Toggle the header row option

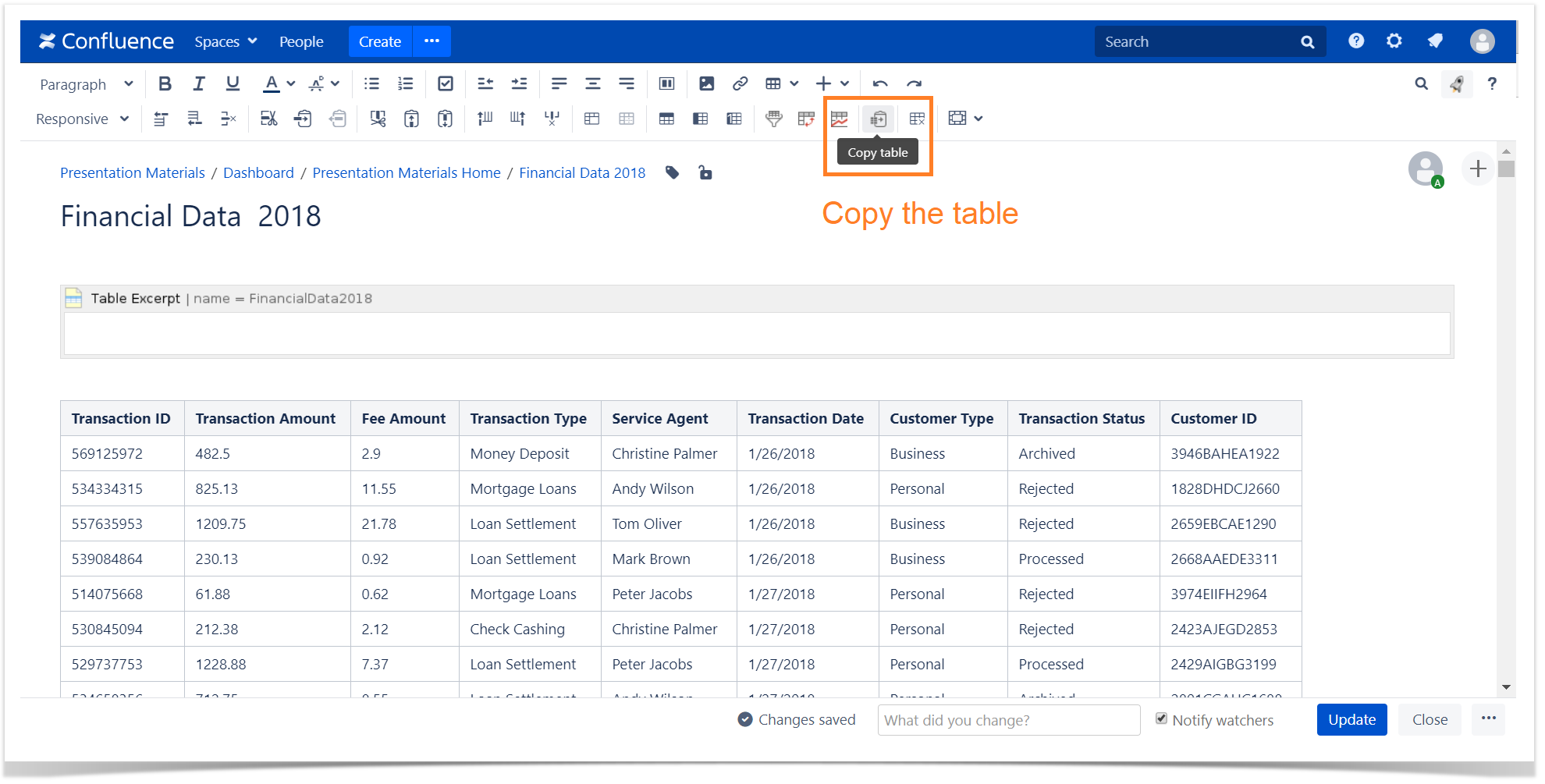pyautogui.click(x=666, y=119)
